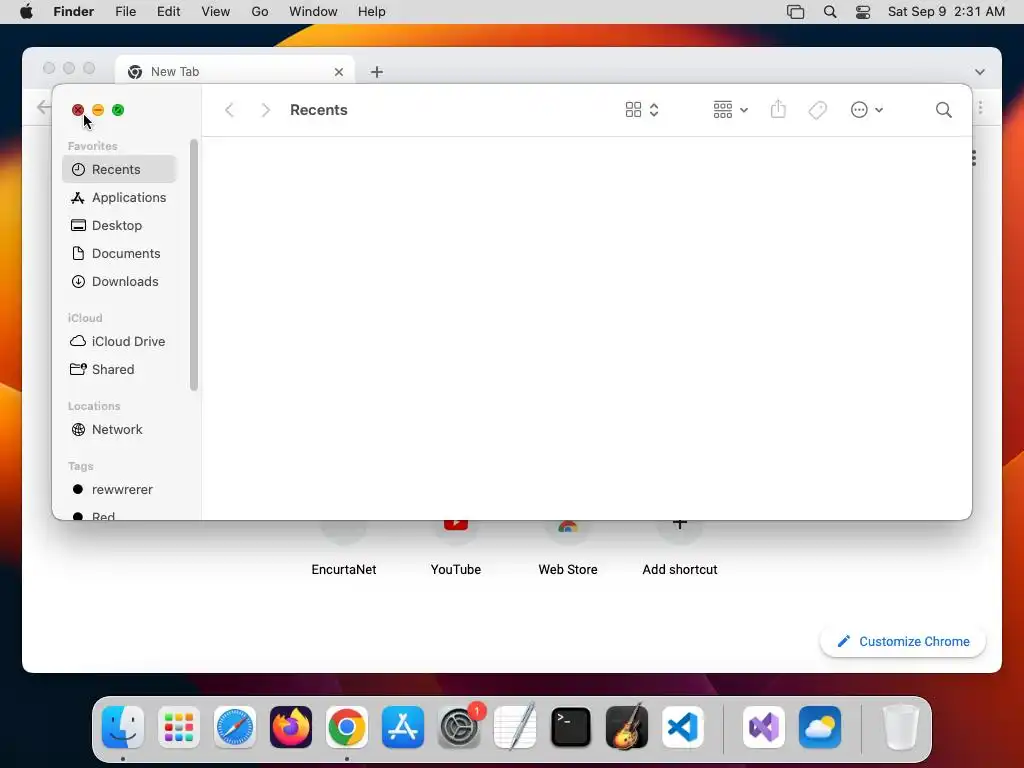This screenshot has height=768, width=1024.
Task: Click the Share toolbar icon
Action: tap(778, 109)
